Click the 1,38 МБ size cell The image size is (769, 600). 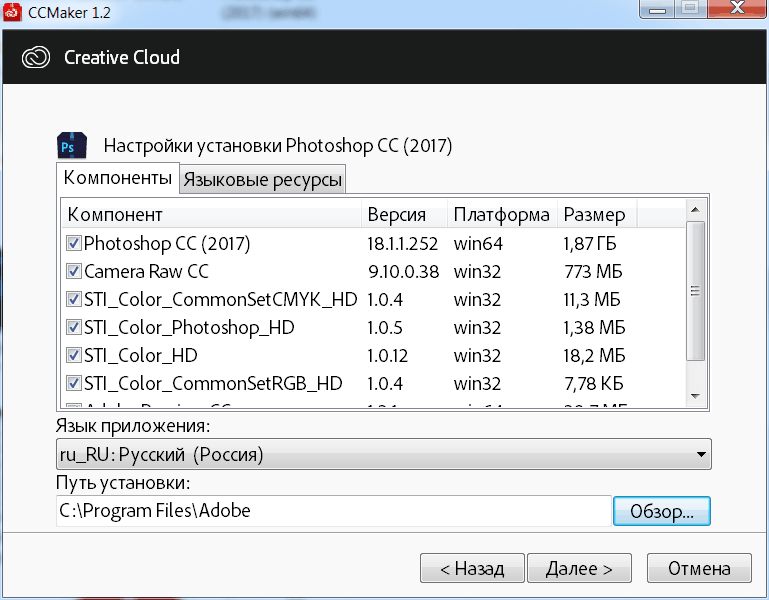(594, 328)
